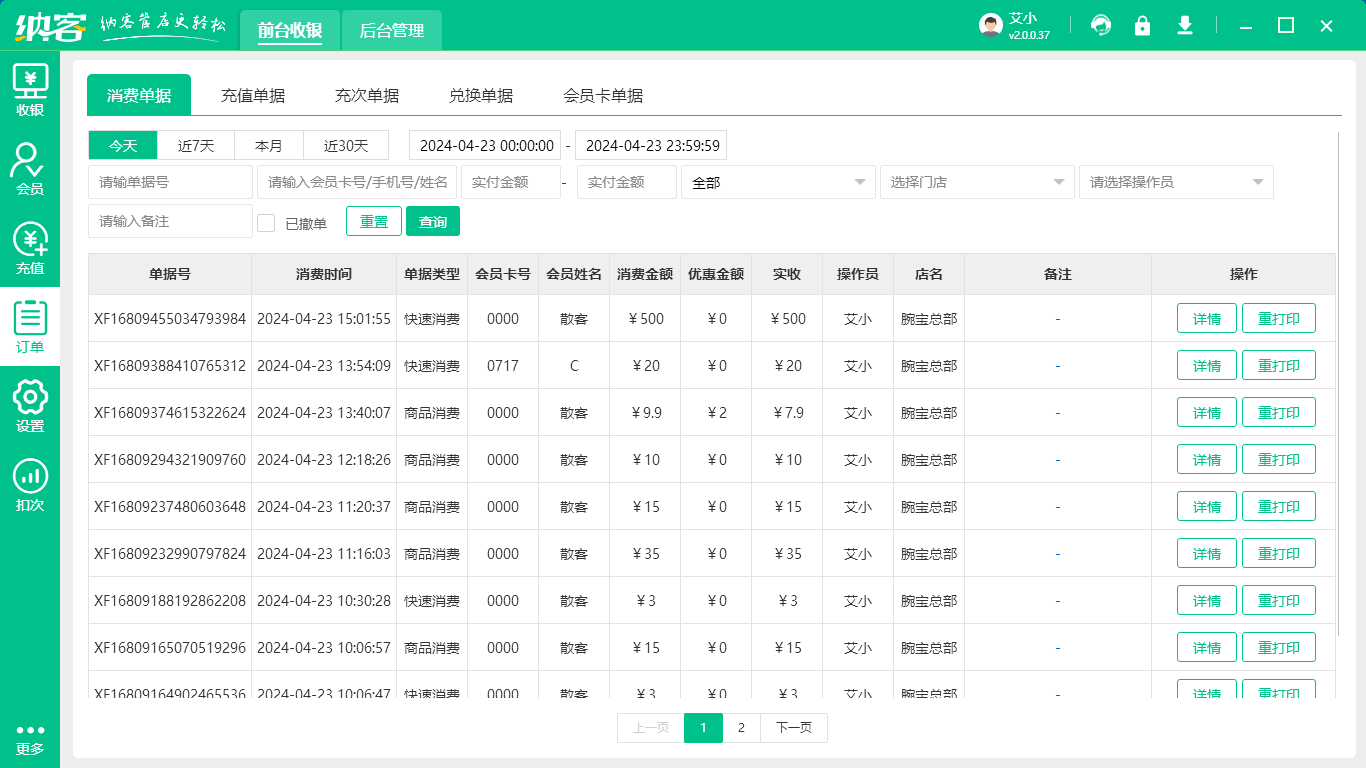Screen dimensions: 1366x768
Task: Switch to the 充值单据 tab
Action: (253, 95)
